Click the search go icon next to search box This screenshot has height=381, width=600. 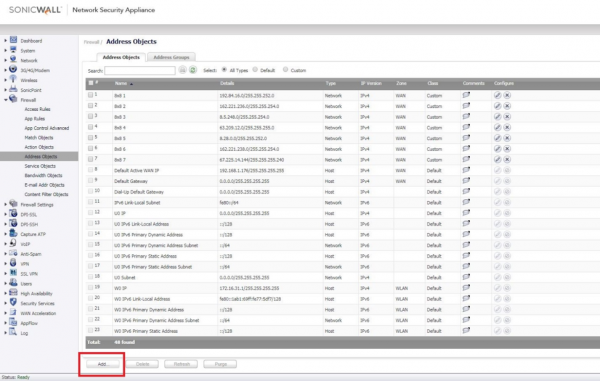183,70
